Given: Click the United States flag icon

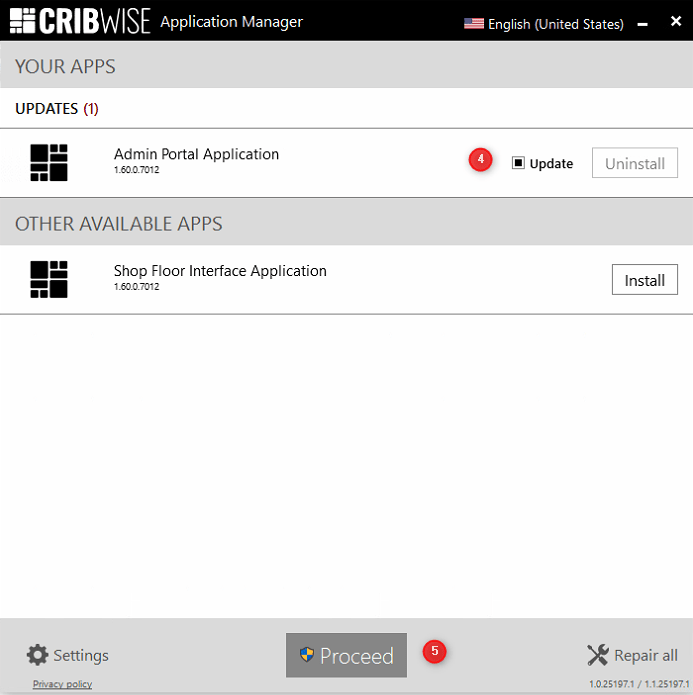Looking at the screenshot, I should coord(473,24).
